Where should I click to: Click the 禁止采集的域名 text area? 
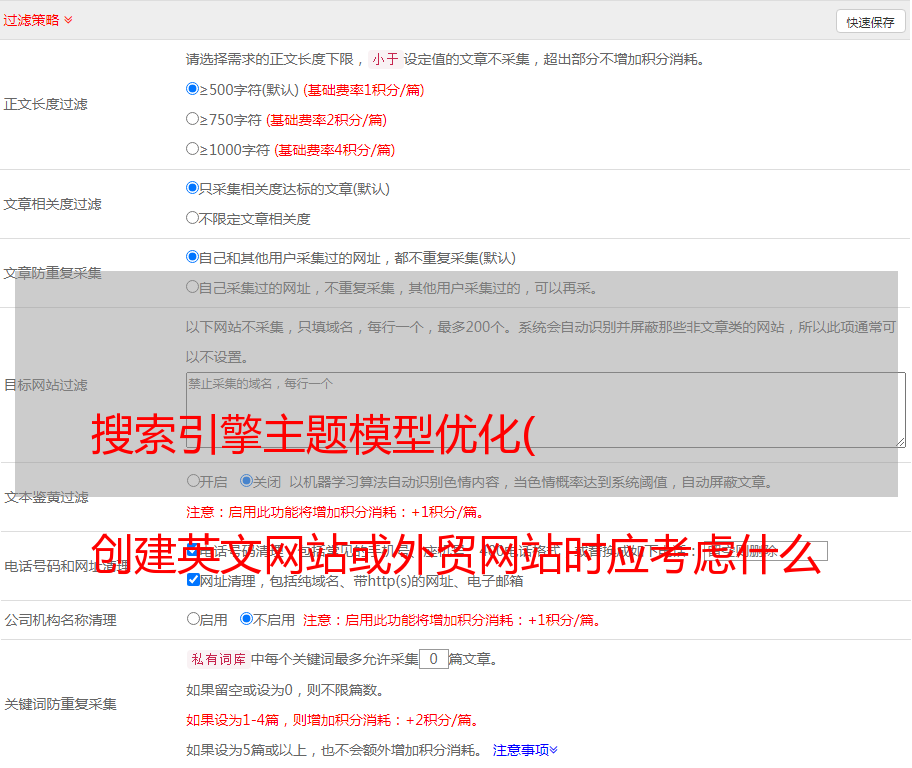click(x=545, y=409)
